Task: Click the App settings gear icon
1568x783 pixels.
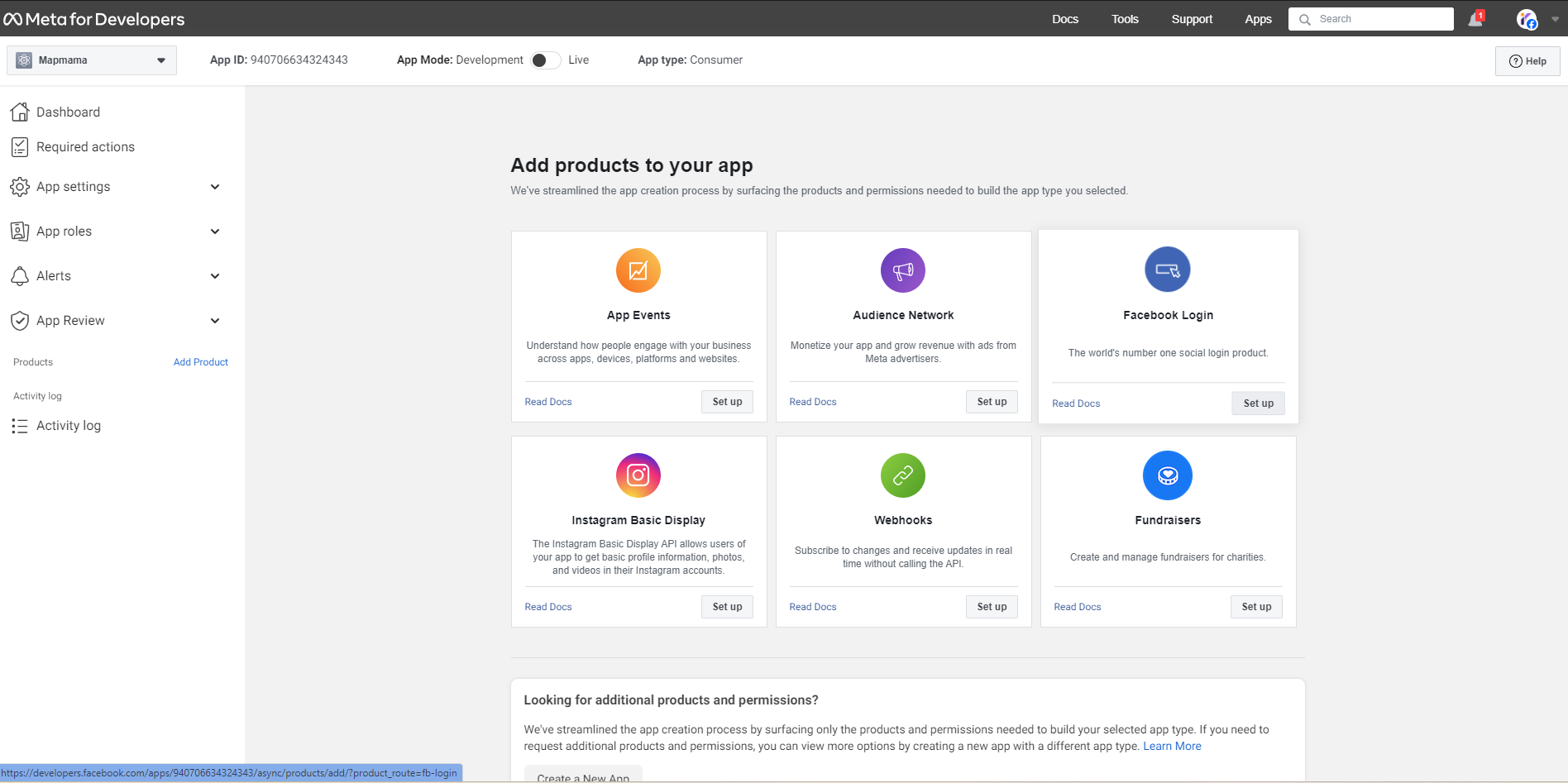Action: coord(20,187)
